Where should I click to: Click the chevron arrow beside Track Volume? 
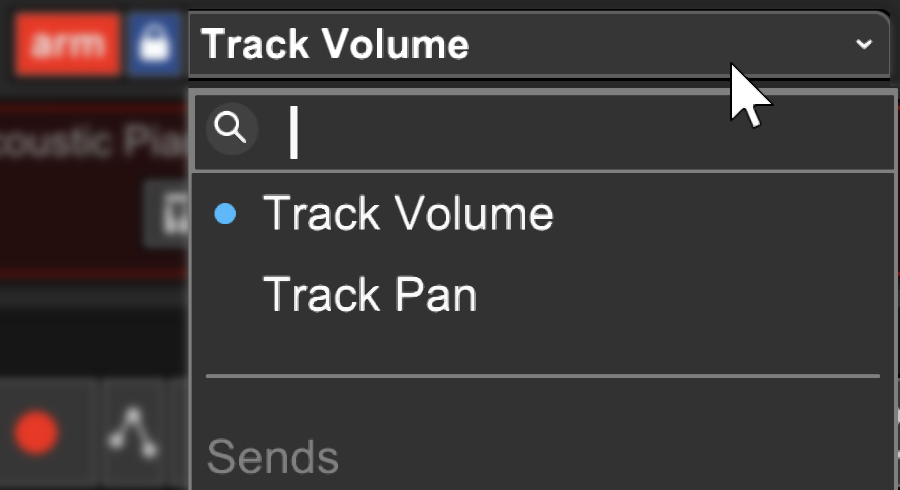[864, 45]
